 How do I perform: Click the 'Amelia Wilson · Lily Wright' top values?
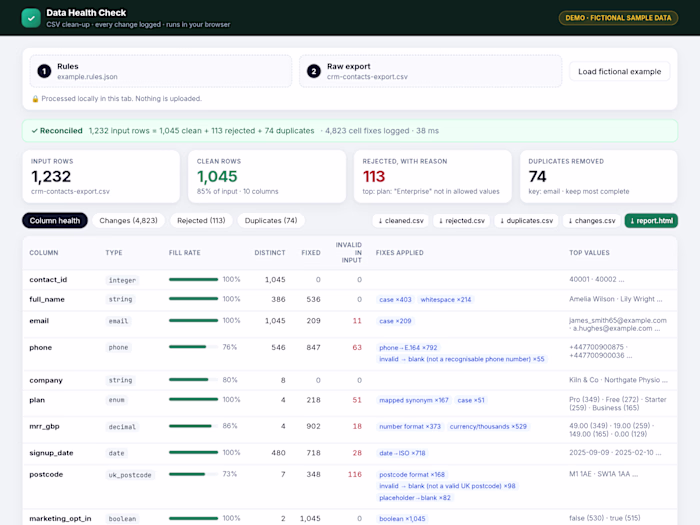click(x=616, y=299)
